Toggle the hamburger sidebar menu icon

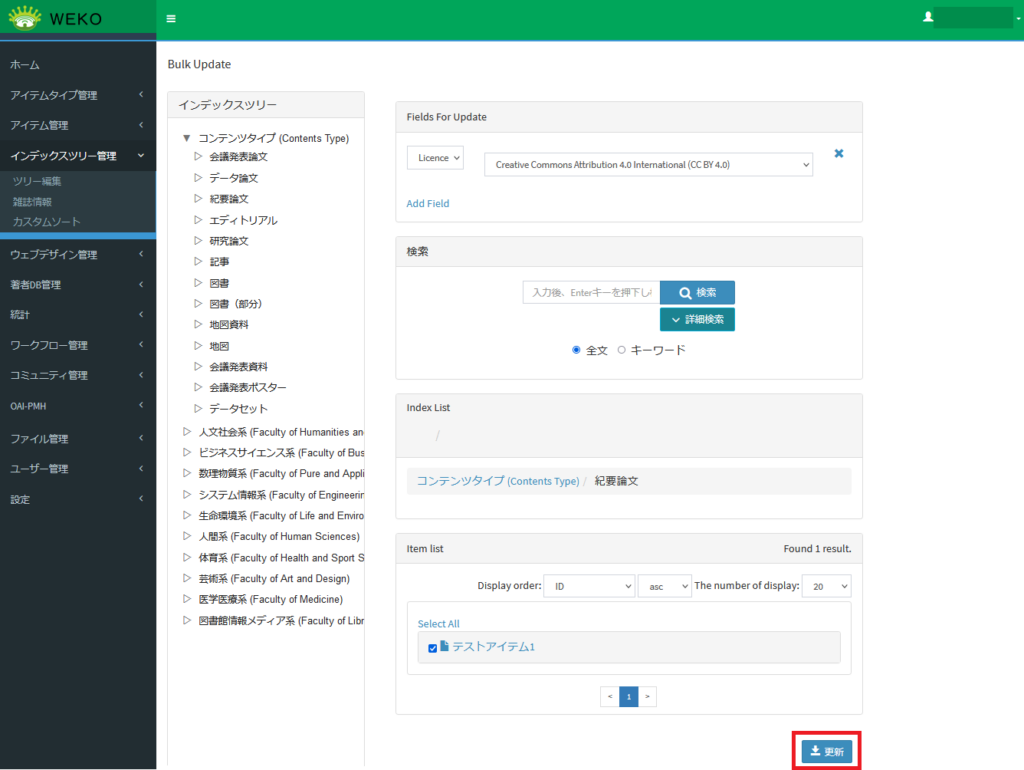(171, 19)
